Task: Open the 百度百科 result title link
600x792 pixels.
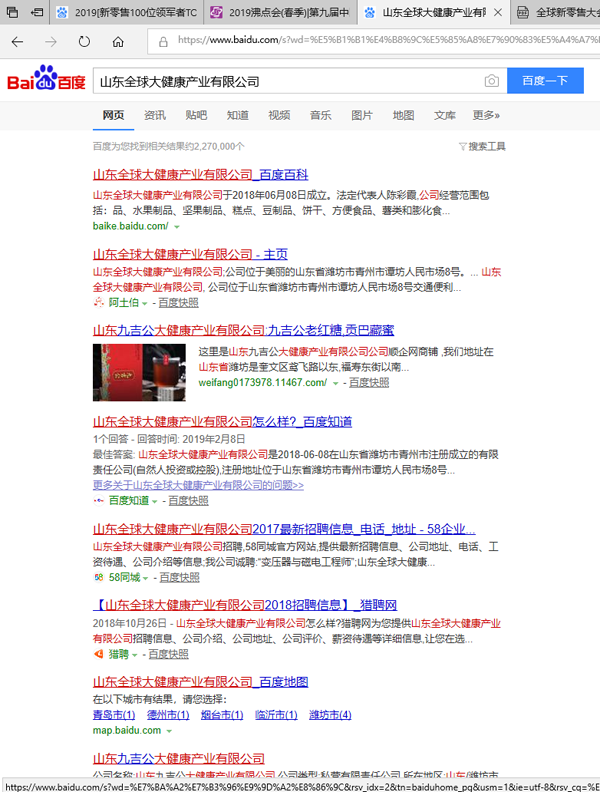Action: [201, 175]
